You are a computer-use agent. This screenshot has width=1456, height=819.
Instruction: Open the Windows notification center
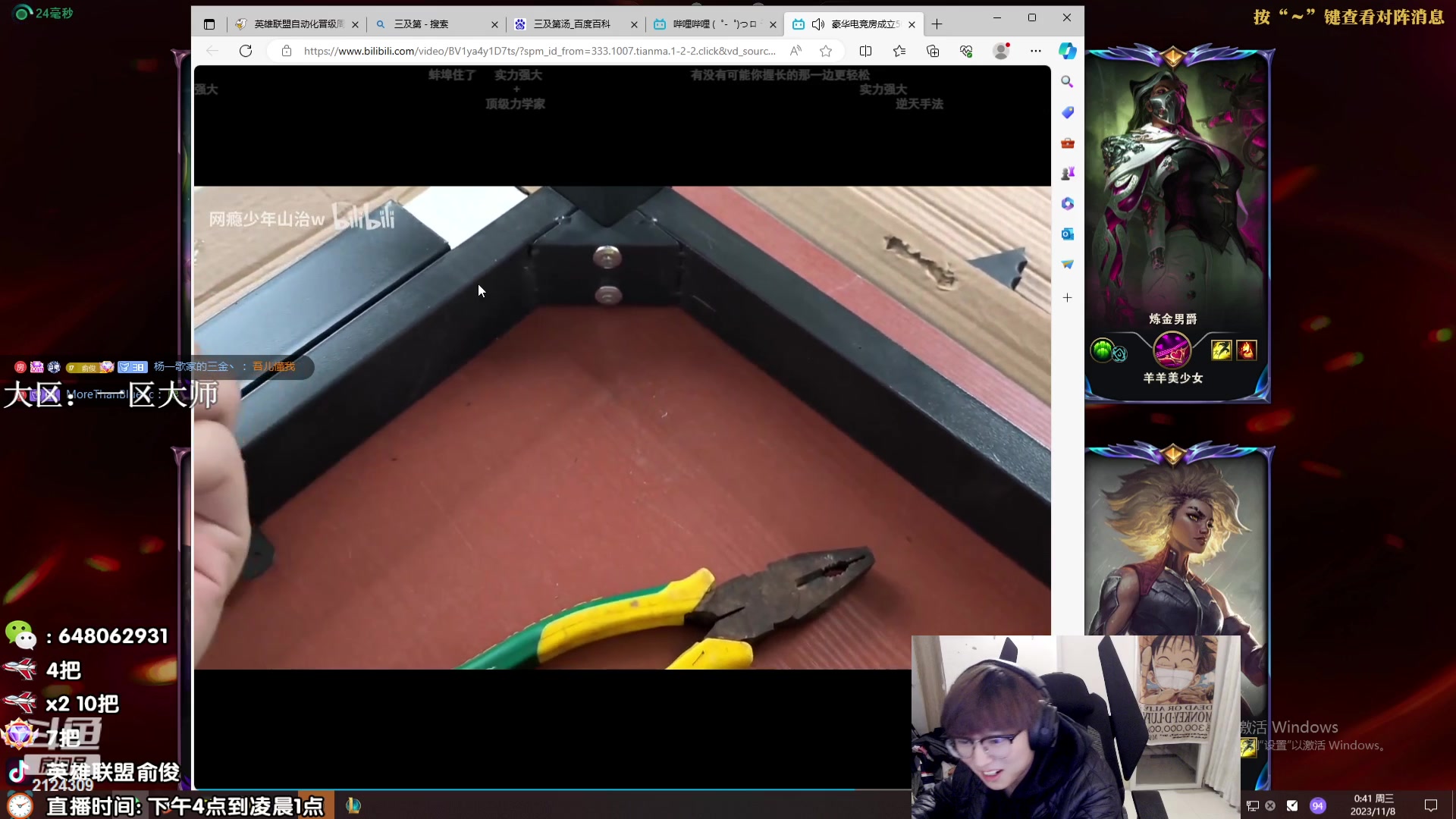pyautogui.click(x=1431, y=805)
